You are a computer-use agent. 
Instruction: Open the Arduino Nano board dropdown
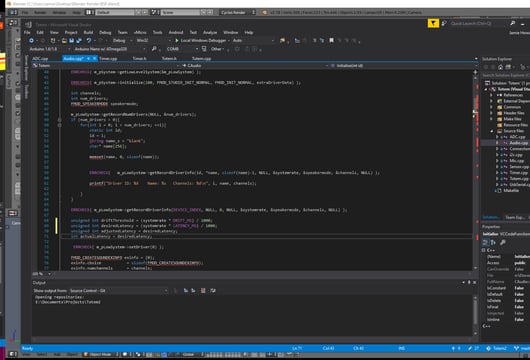tap(110, 49)
